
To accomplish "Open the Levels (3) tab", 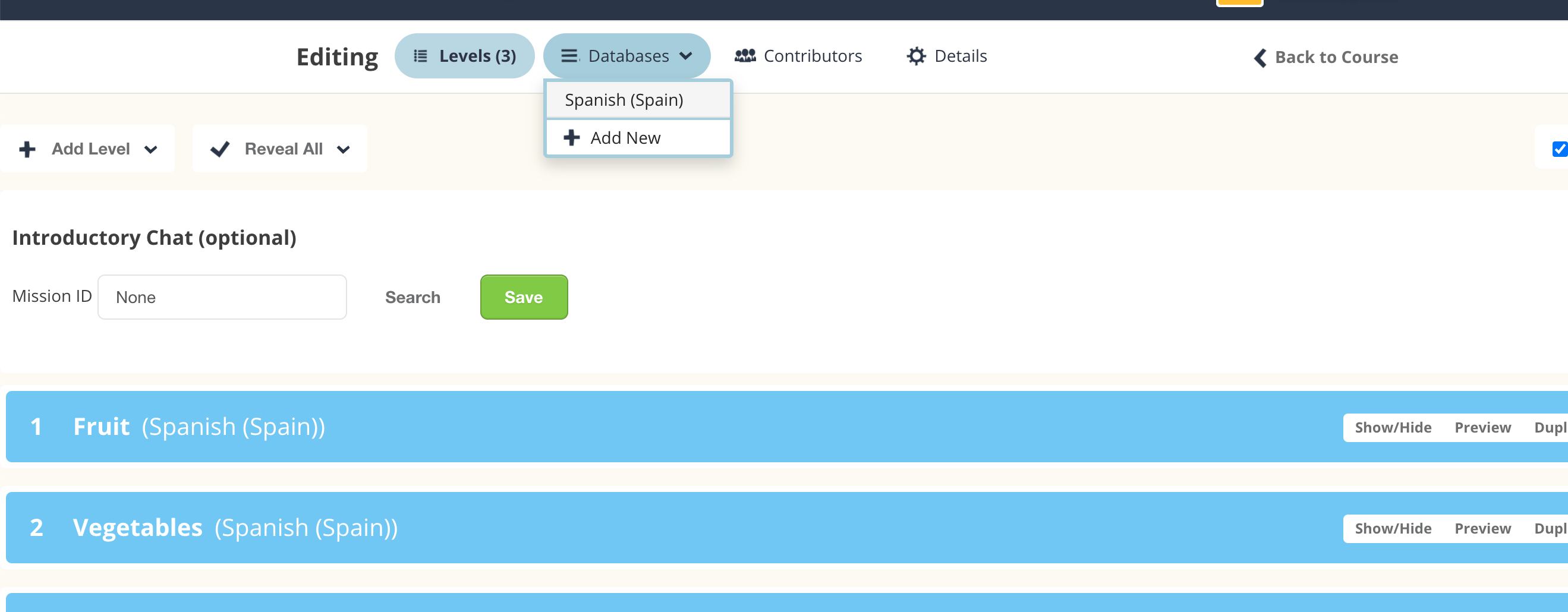I will [x=464, y=56].
